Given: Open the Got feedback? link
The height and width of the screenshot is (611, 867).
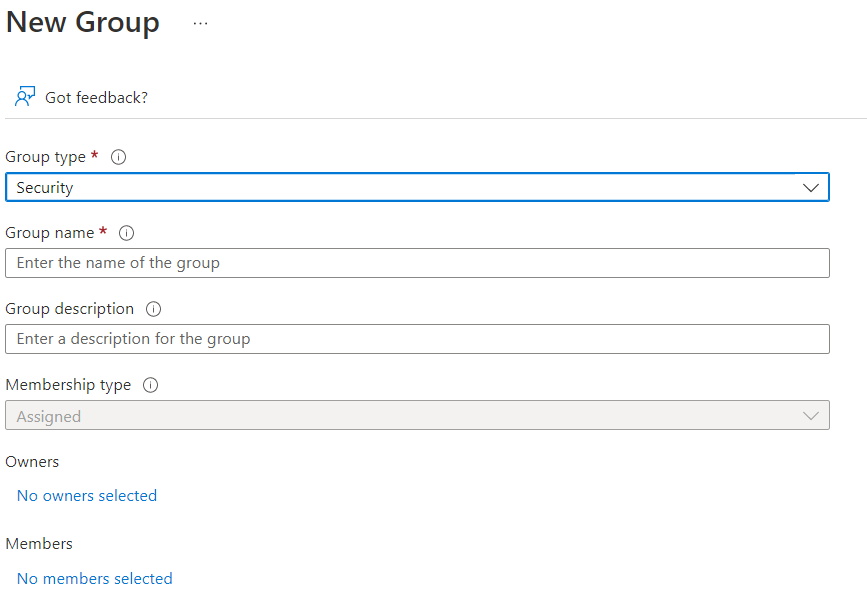Looking at the screenshot, I should click(96, 98).
